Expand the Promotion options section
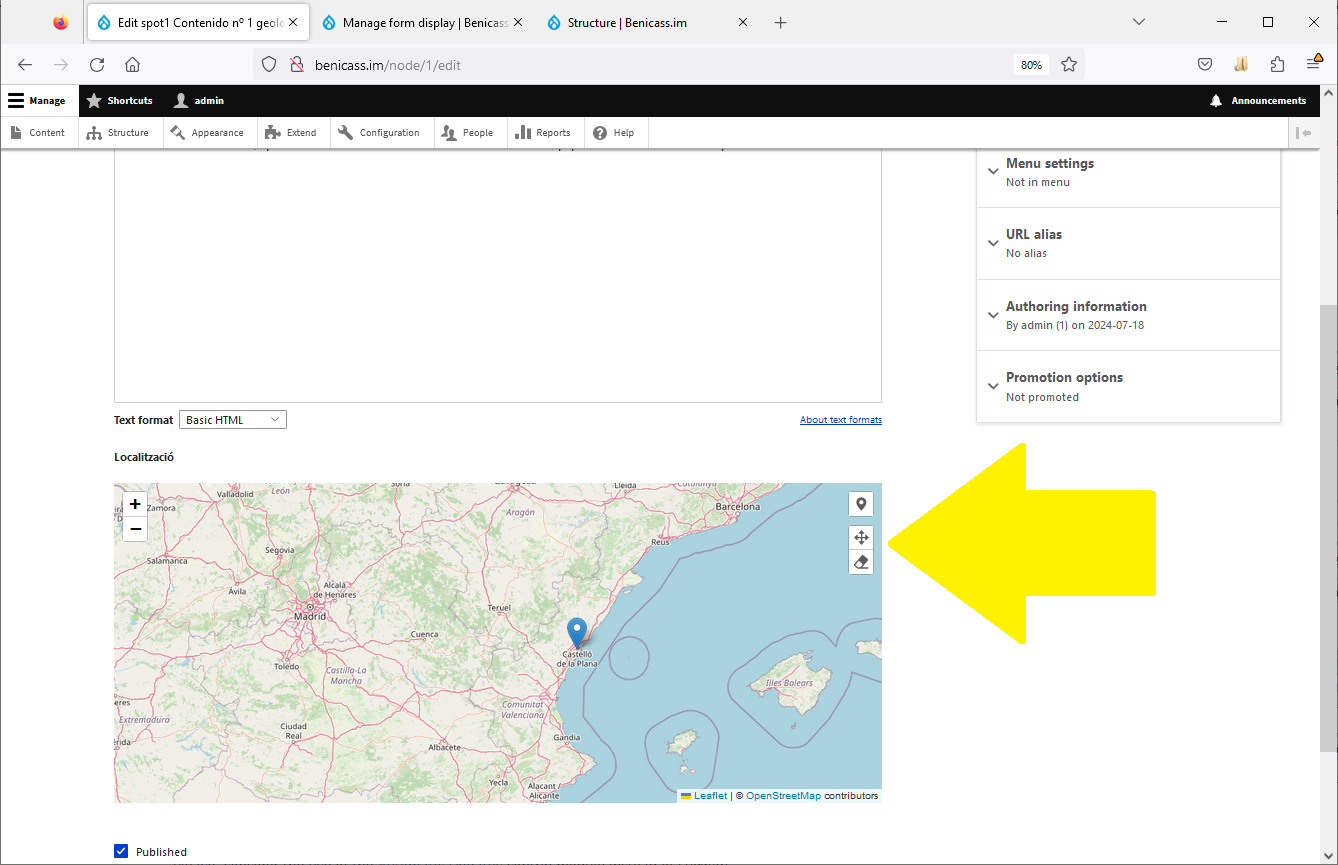Viewport: 1338px width, 865px height. [1128, 386]
